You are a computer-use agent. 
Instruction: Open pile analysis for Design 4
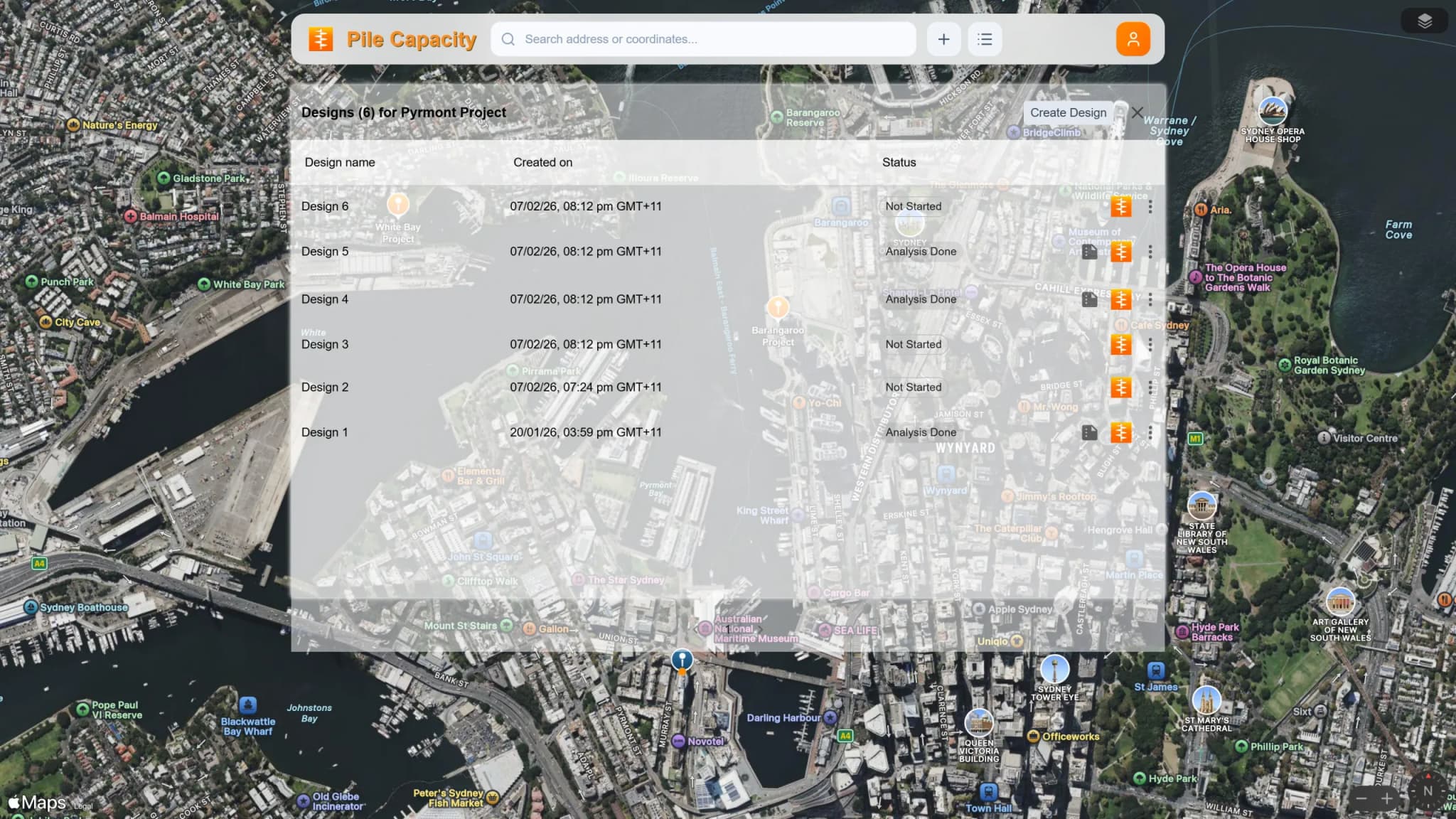click(1121, 299)
